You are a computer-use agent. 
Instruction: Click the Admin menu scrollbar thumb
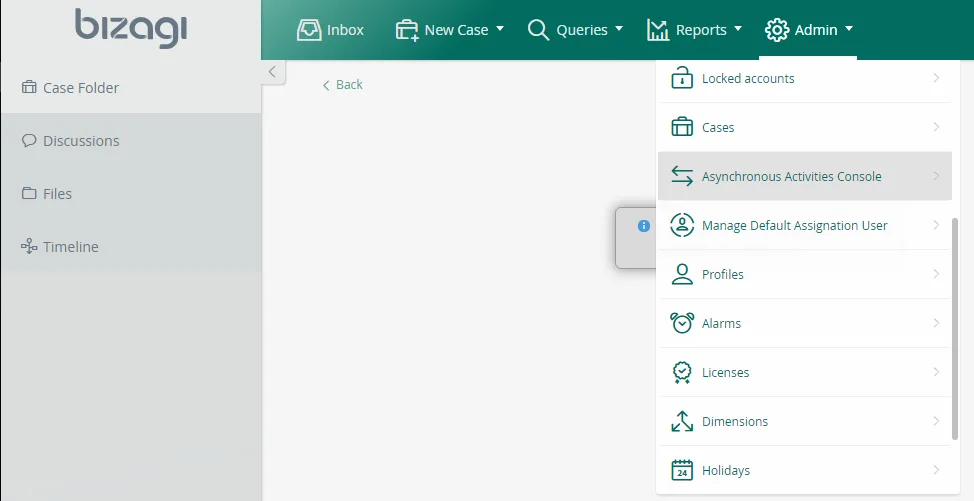pos(955,329)
